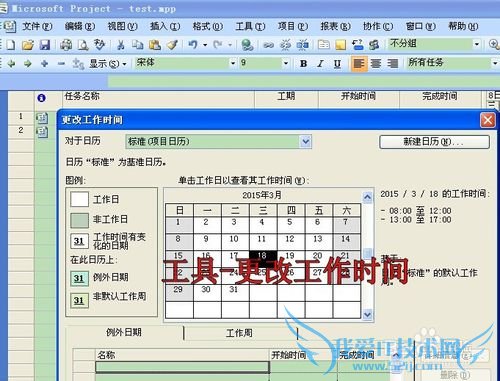Open the 工具 menu

(250, 26)
